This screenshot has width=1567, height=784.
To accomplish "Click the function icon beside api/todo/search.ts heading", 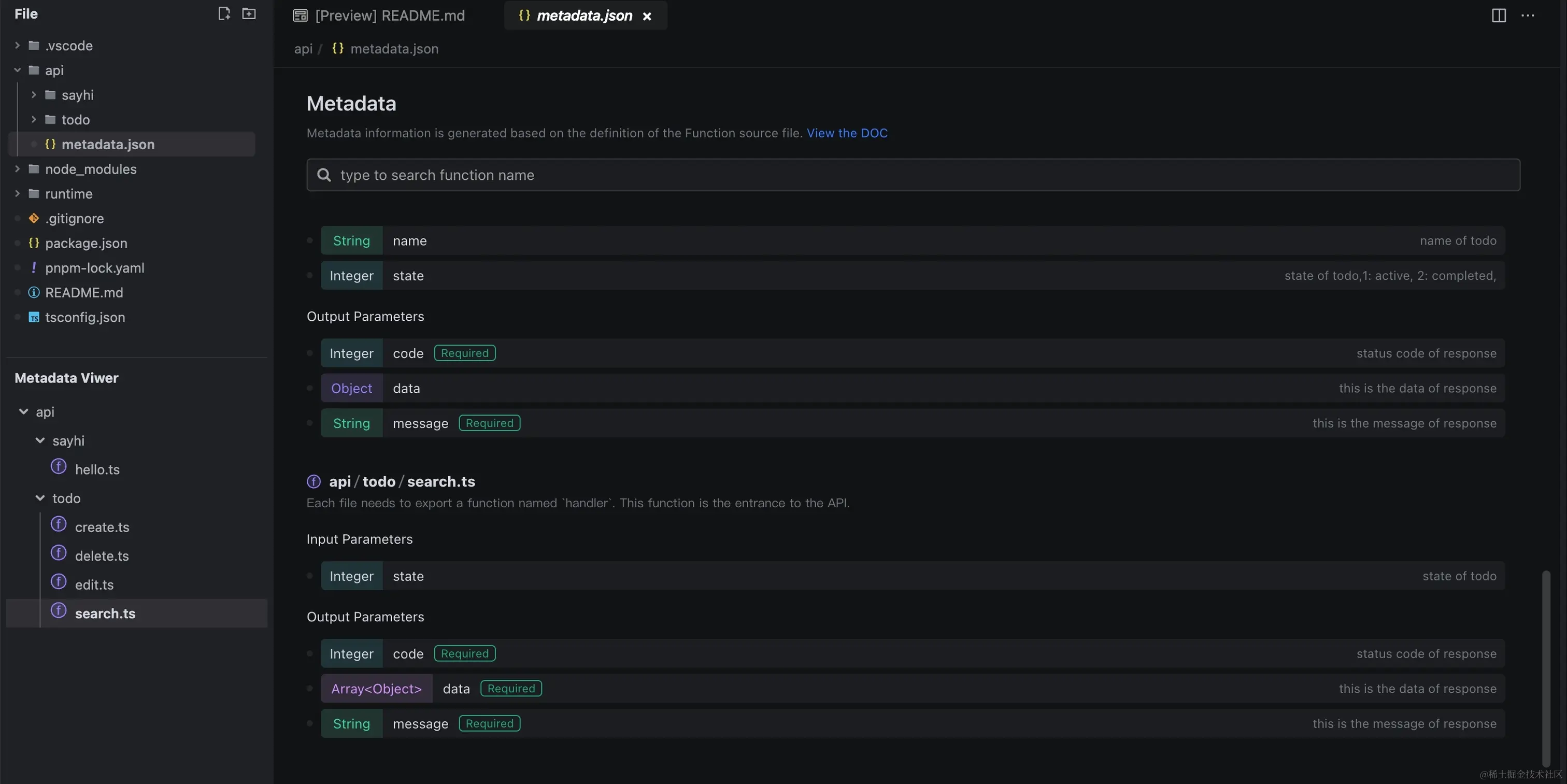I will tap(314, 481).
